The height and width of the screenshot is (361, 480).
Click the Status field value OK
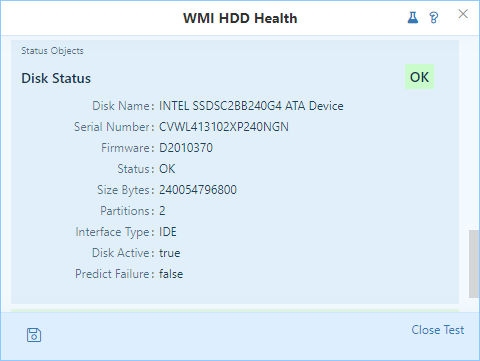[x=167, y=169]
